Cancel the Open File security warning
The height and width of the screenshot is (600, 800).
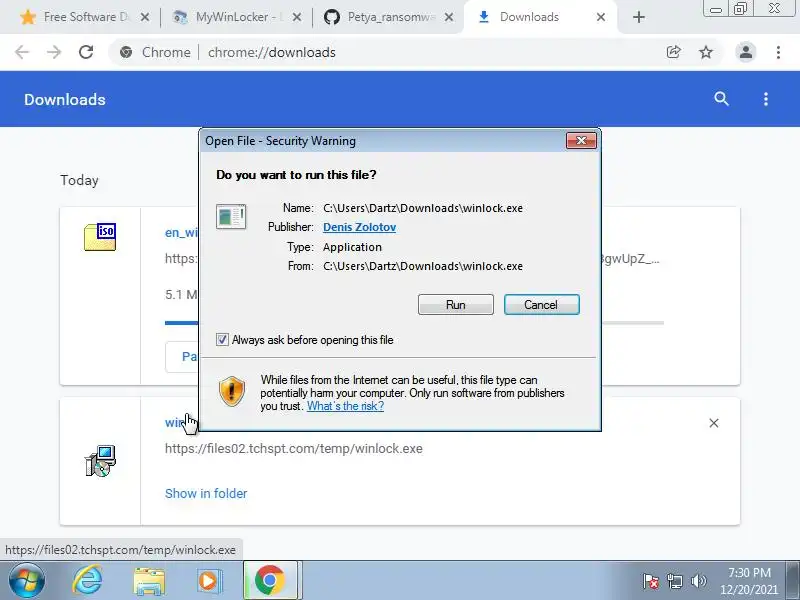click(541, 305)
